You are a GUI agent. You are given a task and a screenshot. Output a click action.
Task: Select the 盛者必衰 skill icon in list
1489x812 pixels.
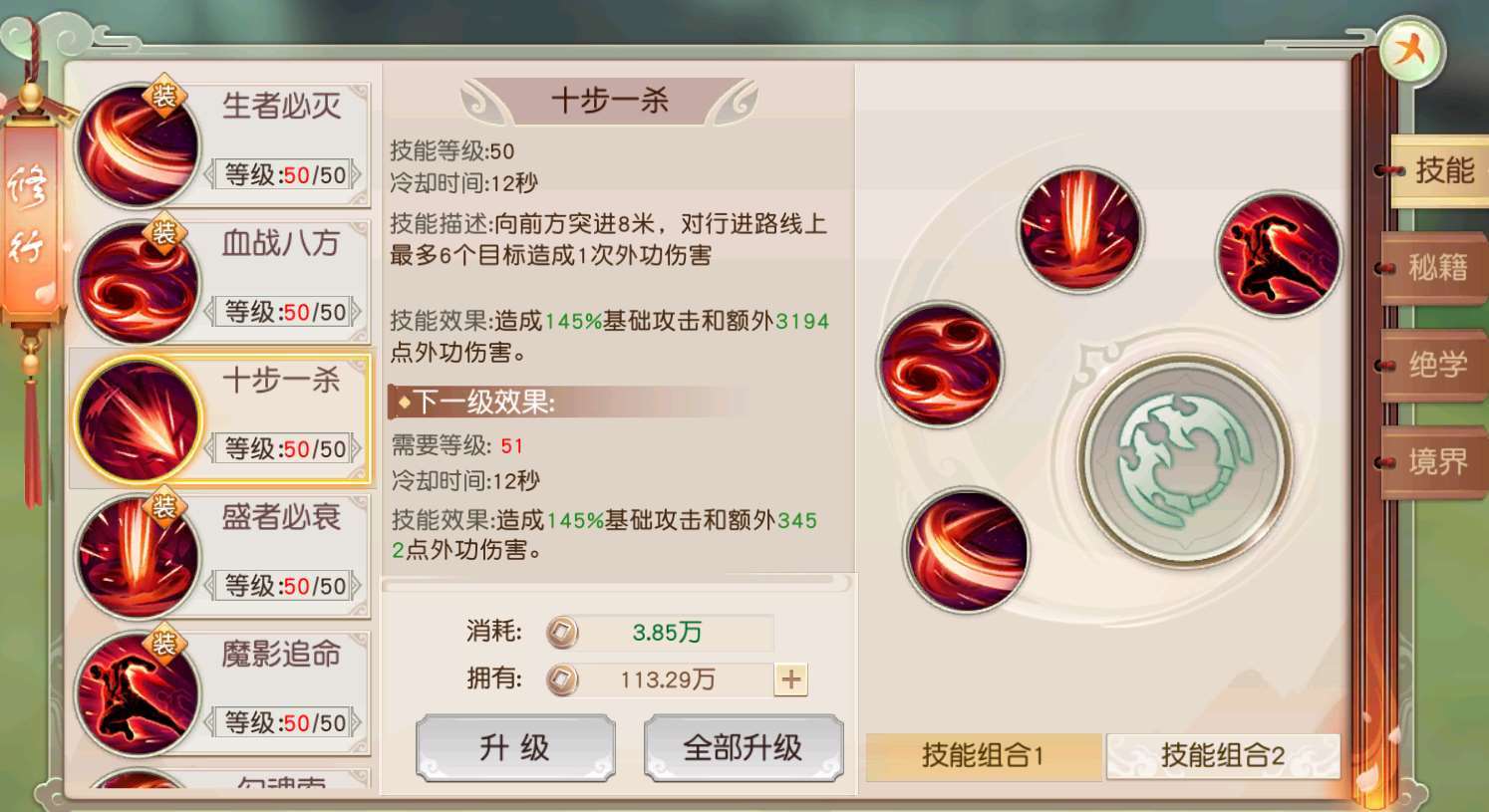pyautogui.click(x=137, y=557)
